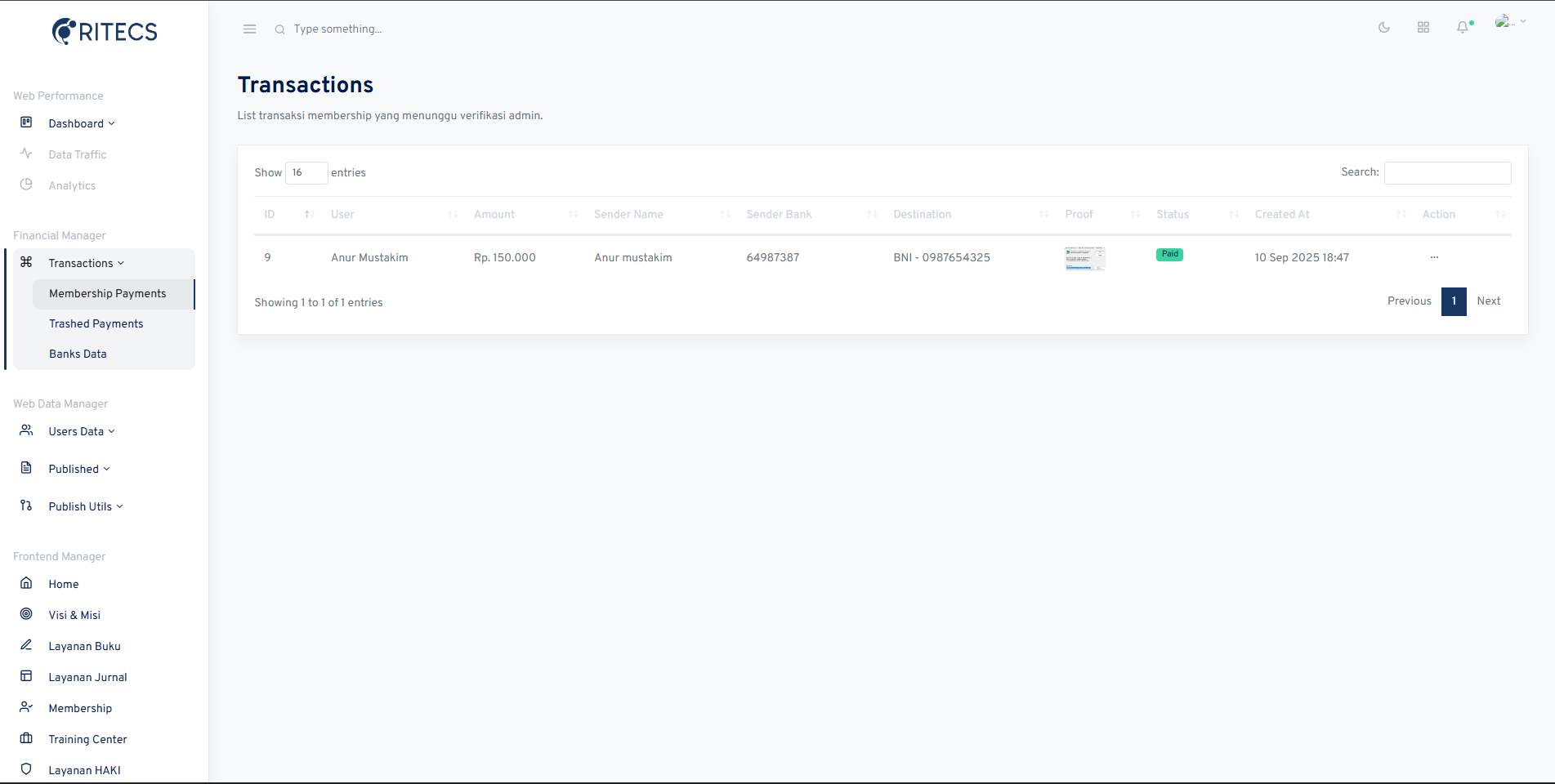Click the hamburger menu icon to collapse sidebar
Image resolution: width=1555 pixels, height=784 pixels.
point(249,29)
